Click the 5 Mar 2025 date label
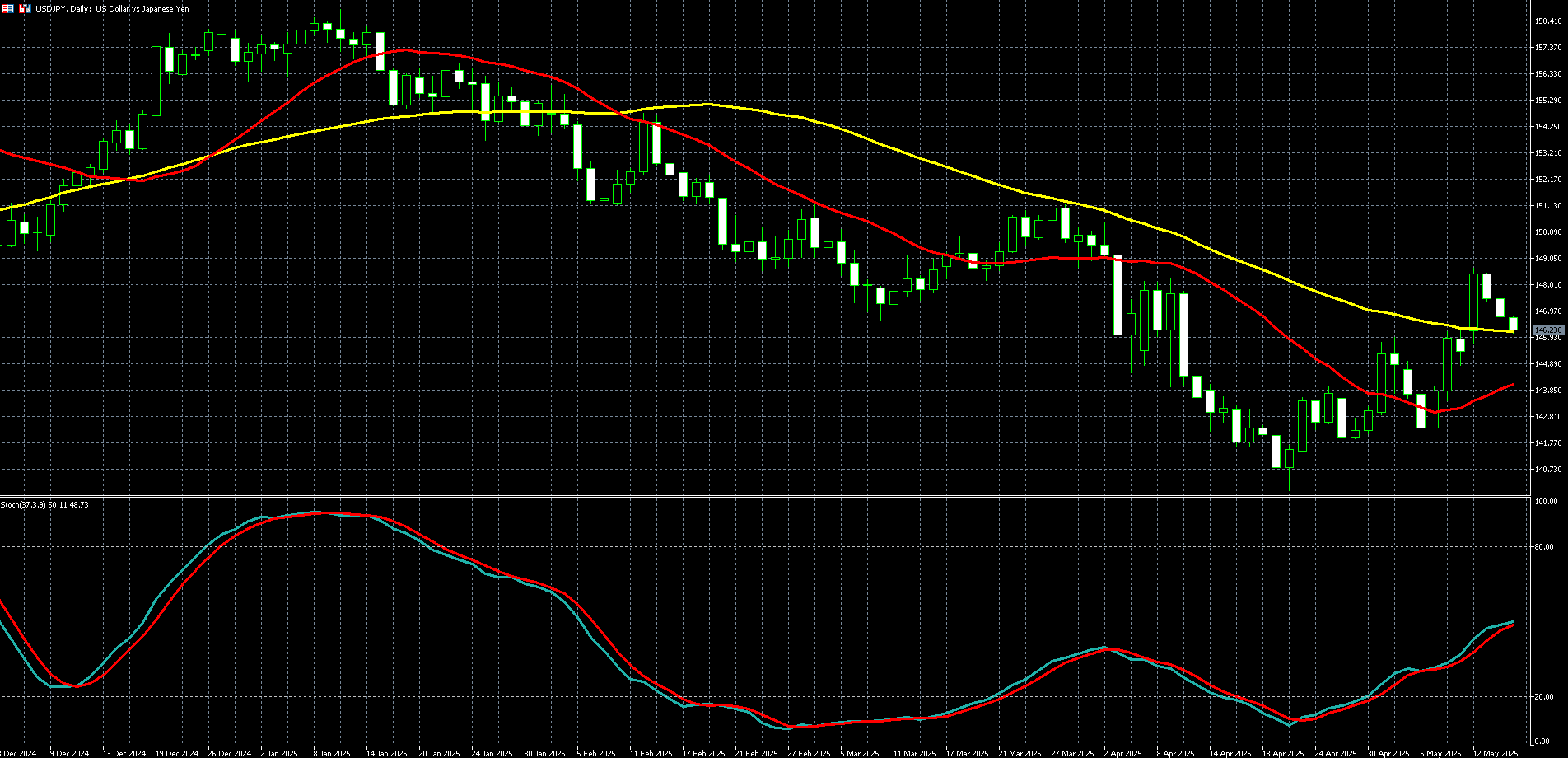Image resolution: width=1568 pixels, height=758 pixels. [861, 753]
